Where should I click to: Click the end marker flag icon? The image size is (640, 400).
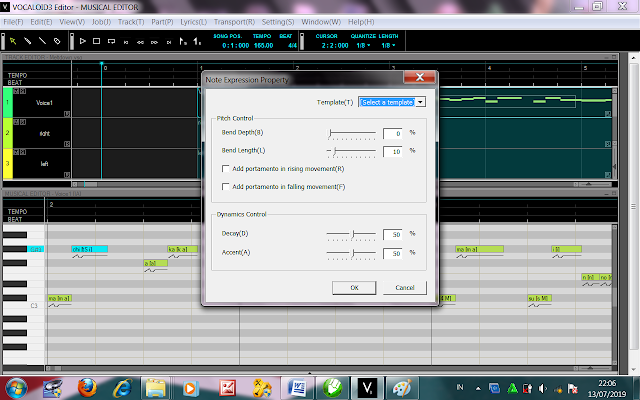[197, 41]
